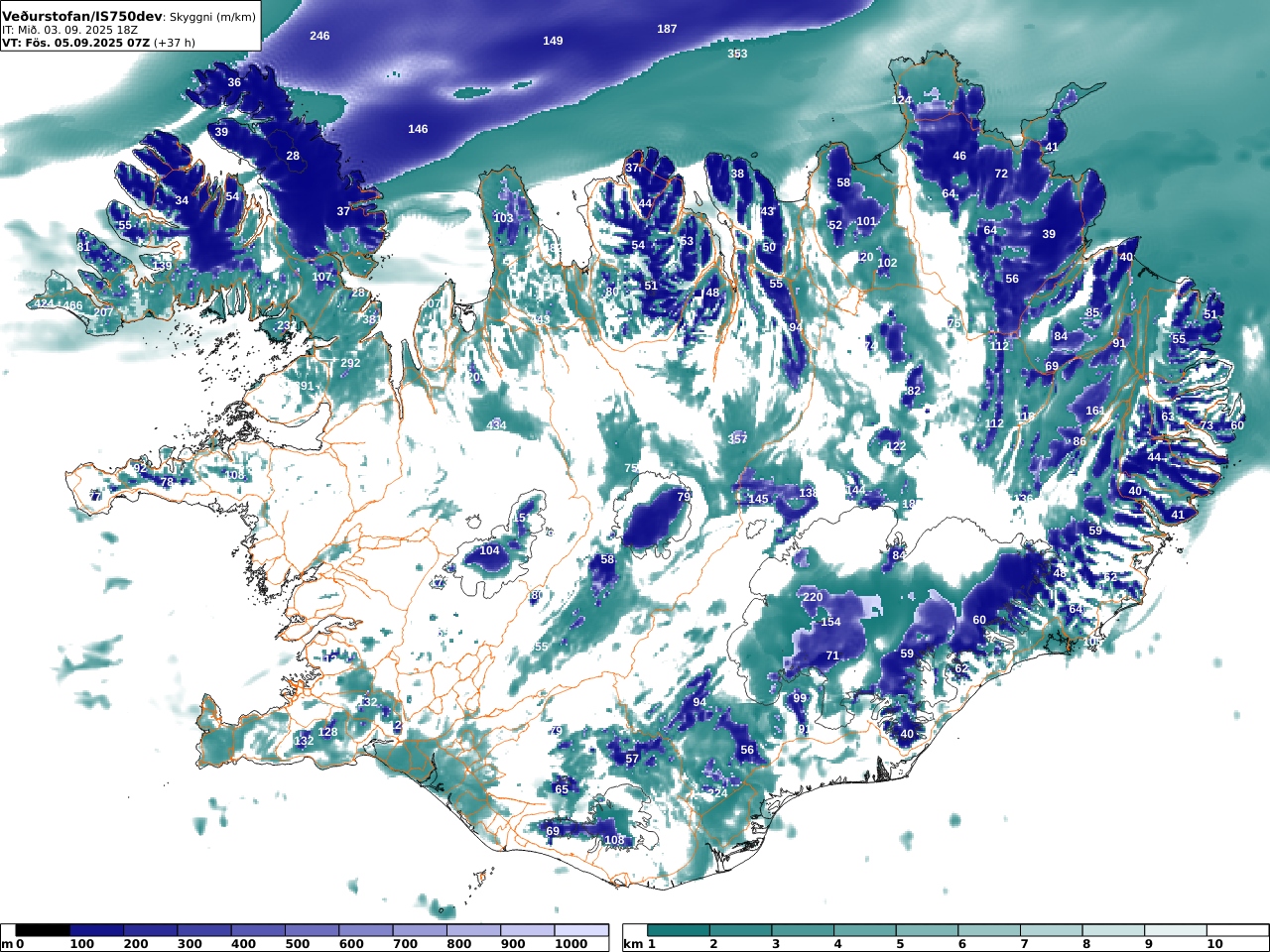Screen dimensions: 1270x952
Task: Select the 100–200 m dark blue swatch
Action: (x=96, y=930)
